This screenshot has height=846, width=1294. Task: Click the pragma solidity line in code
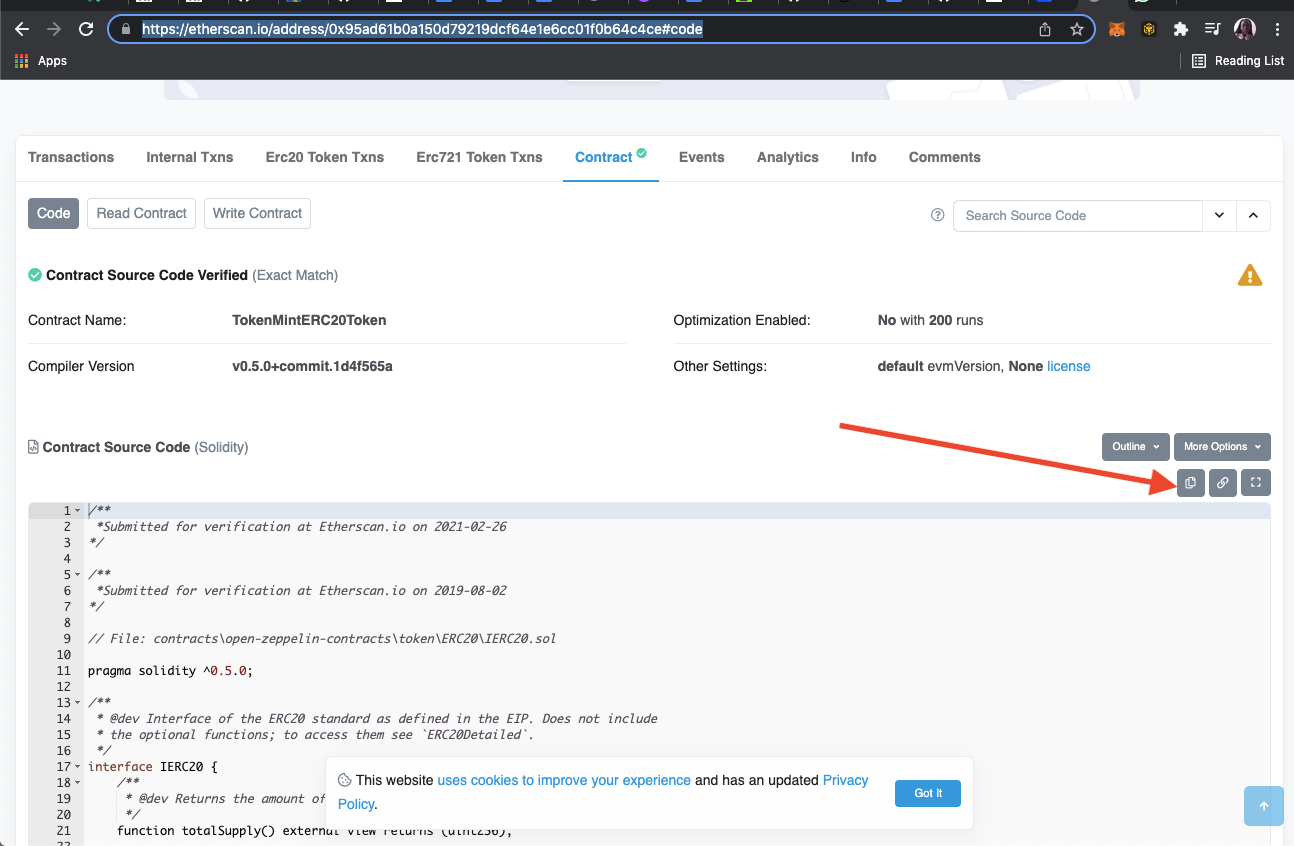(x=170, y=671)
